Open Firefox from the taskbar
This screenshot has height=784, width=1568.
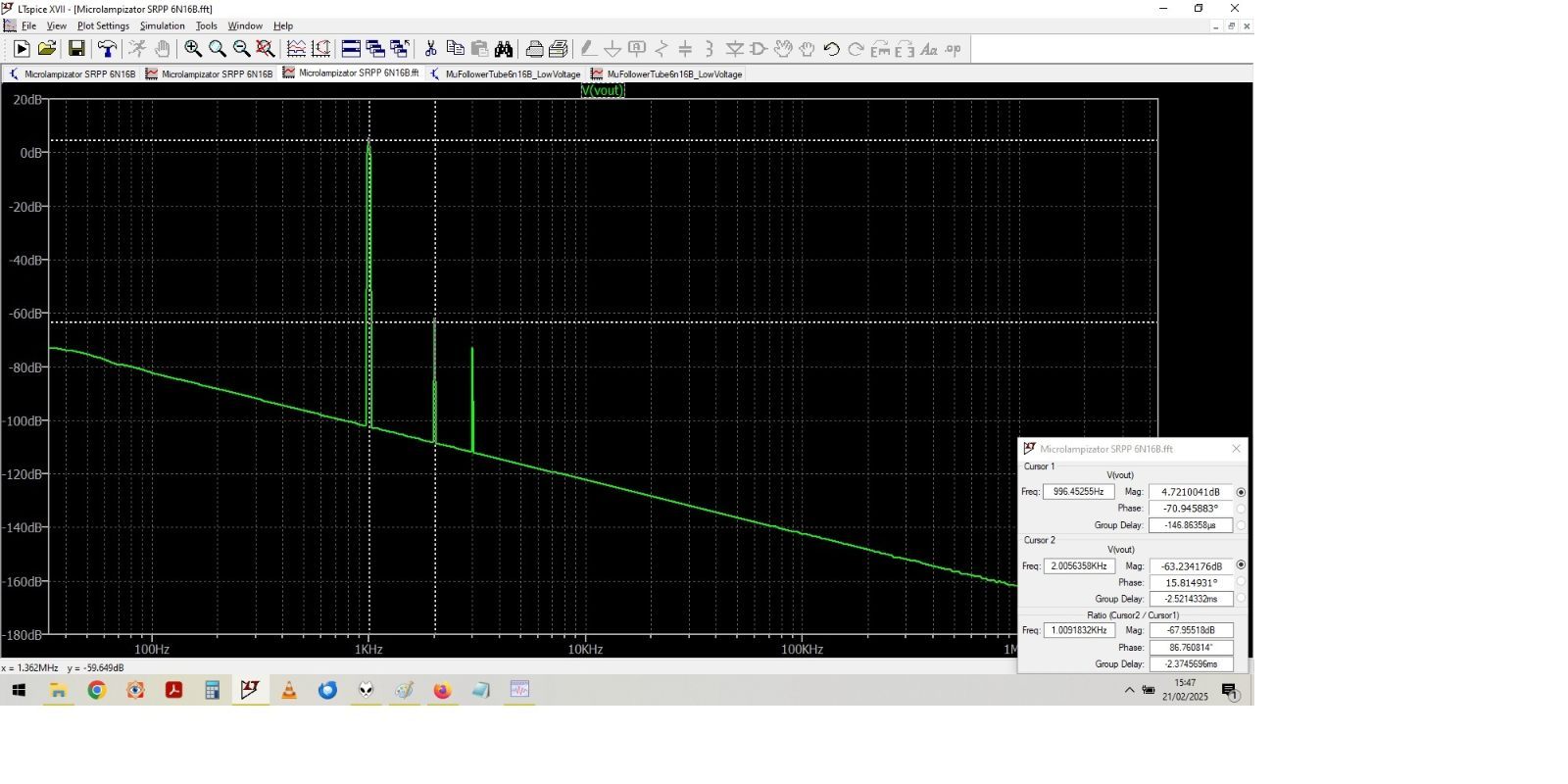click(x=443, y=691)
